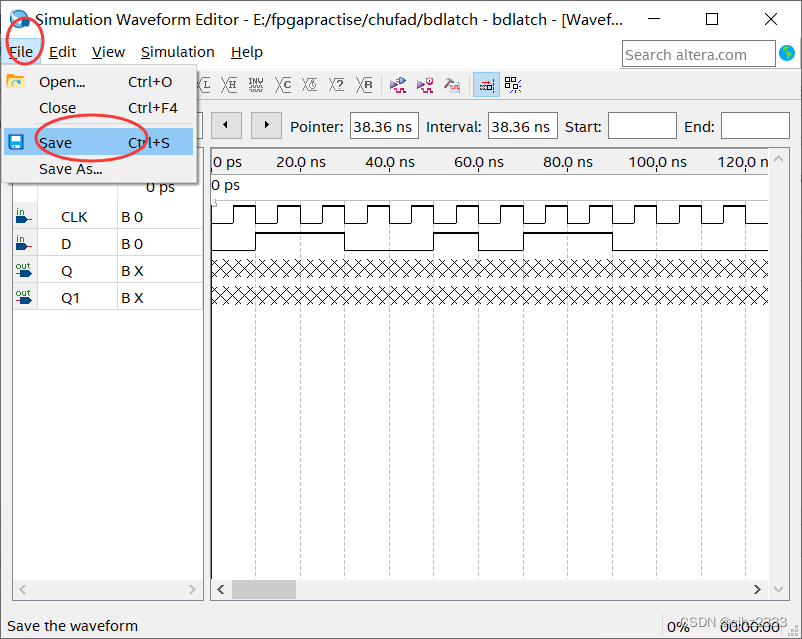Click the CLK value 'B 0'
802x639 pixels.
click(132, 217)
